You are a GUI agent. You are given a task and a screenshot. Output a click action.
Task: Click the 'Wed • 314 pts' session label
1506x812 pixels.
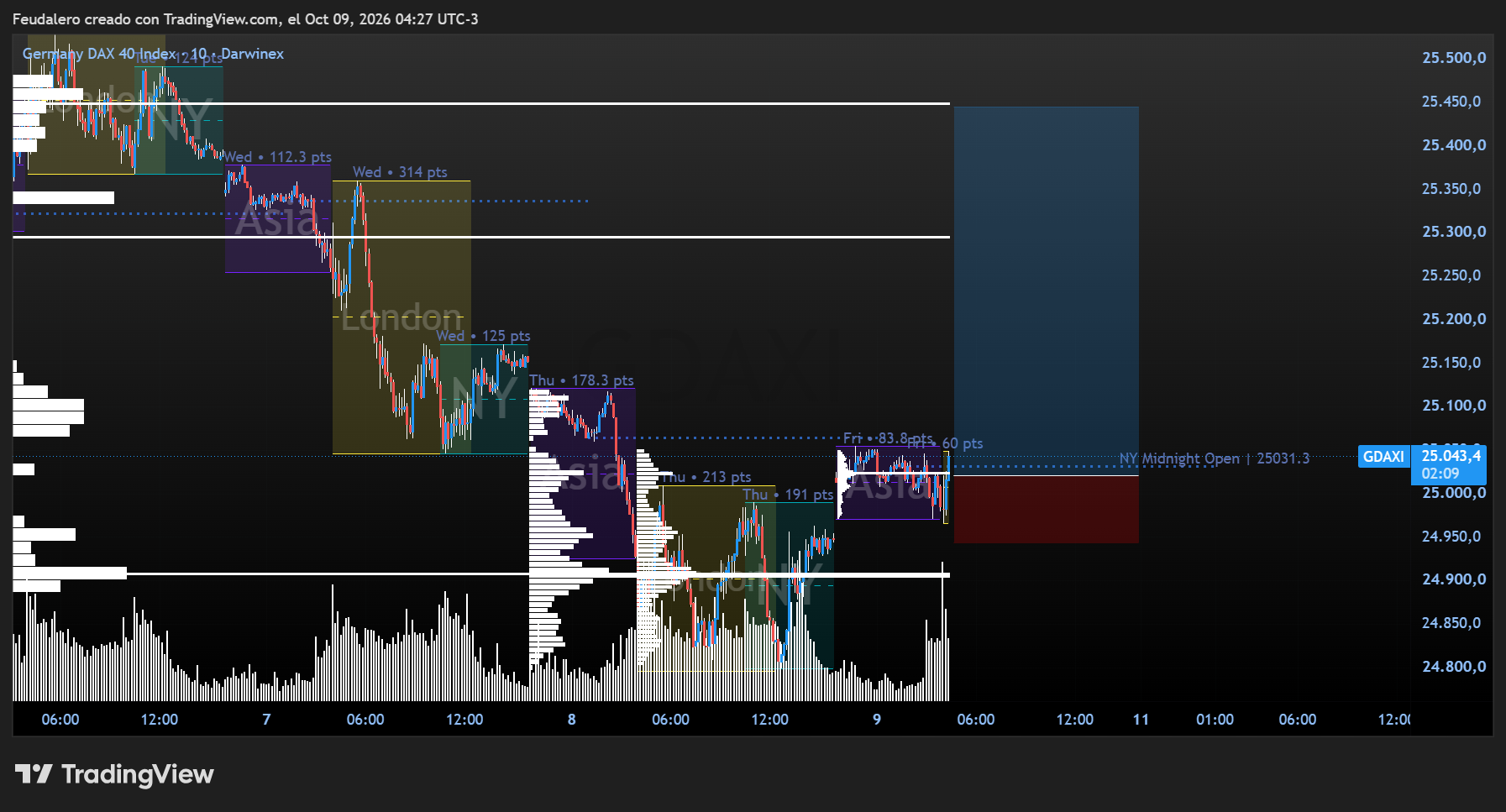point(400,172)
